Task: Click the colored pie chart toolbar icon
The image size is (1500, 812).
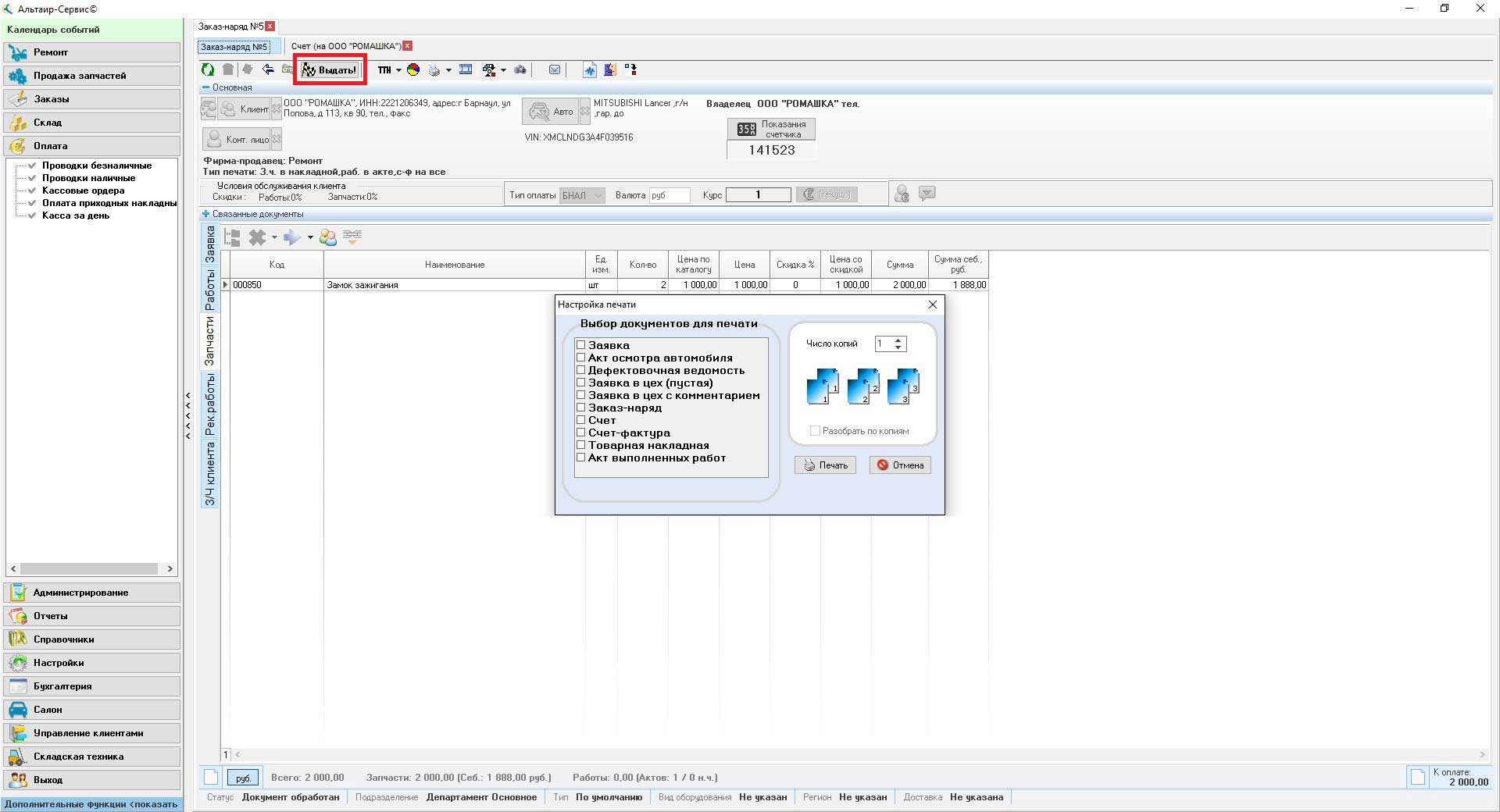Action: tap(413, 69)
